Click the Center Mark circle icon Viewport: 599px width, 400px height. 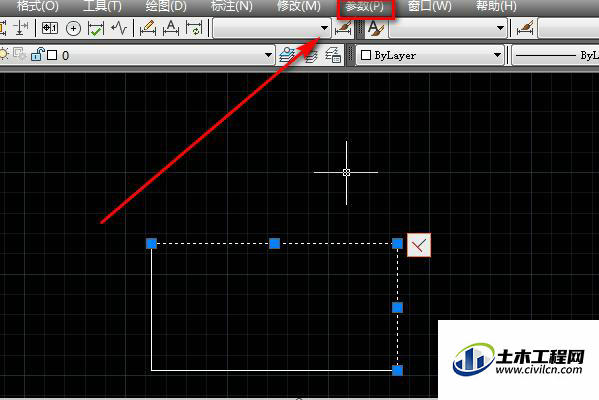[x=73, y=29]
